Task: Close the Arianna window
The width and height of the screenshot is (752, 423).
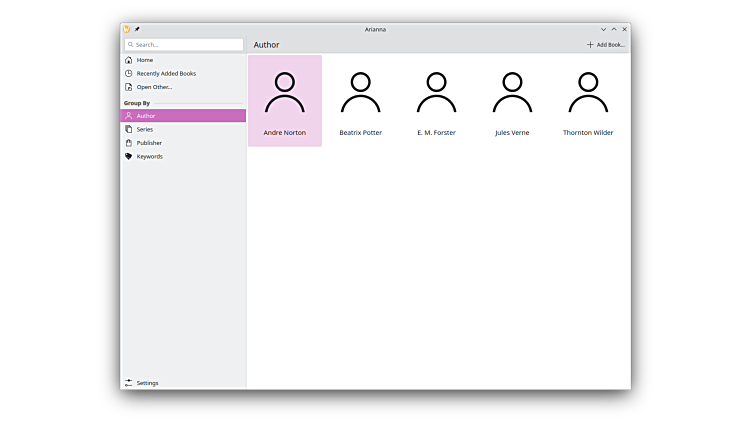Action: click(x=625, y=29)
